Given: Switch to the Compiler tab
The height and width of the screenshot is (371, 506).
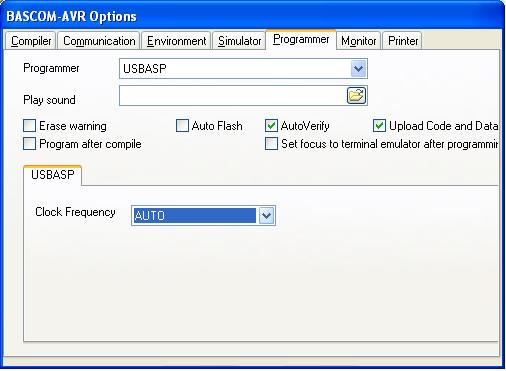Looking at the screenshot, I should pos(31,41).
